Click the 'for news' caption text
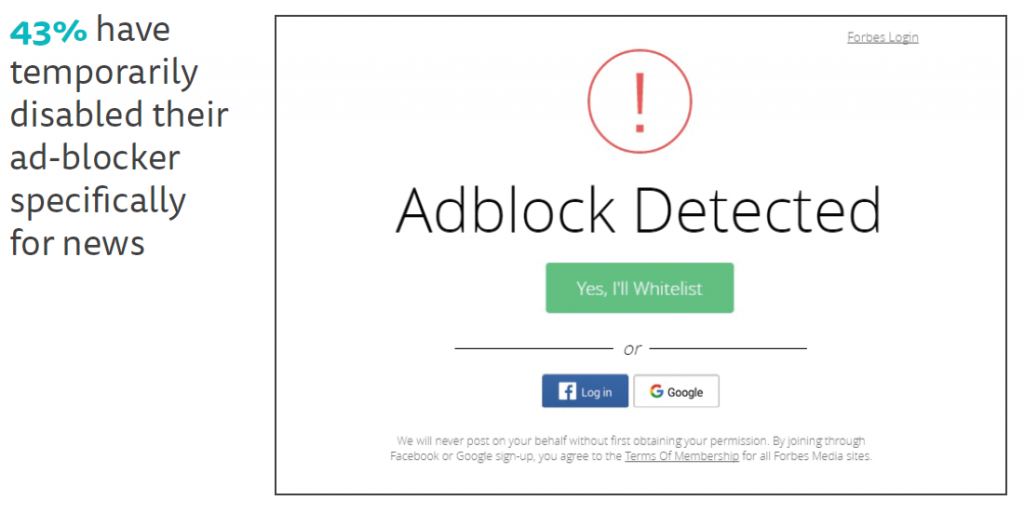The height and width of the screenshot is (514, 1024). tap(77, 242)
